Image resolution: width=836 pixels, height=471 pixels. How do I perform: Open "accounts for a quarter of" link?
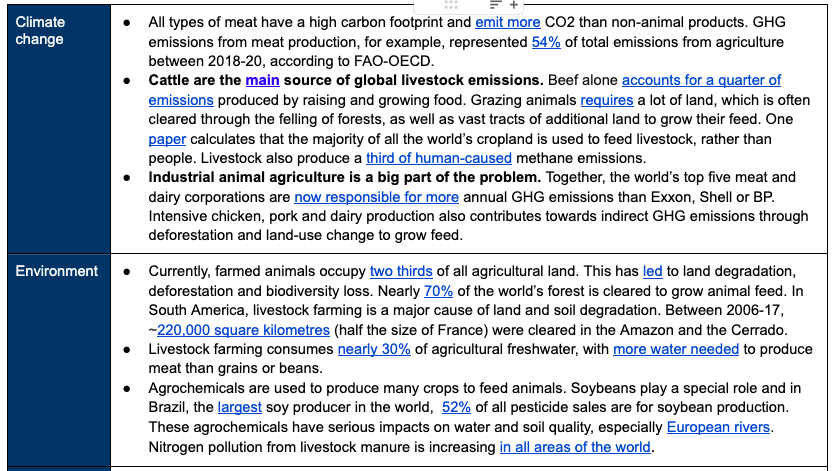[701, 80]
